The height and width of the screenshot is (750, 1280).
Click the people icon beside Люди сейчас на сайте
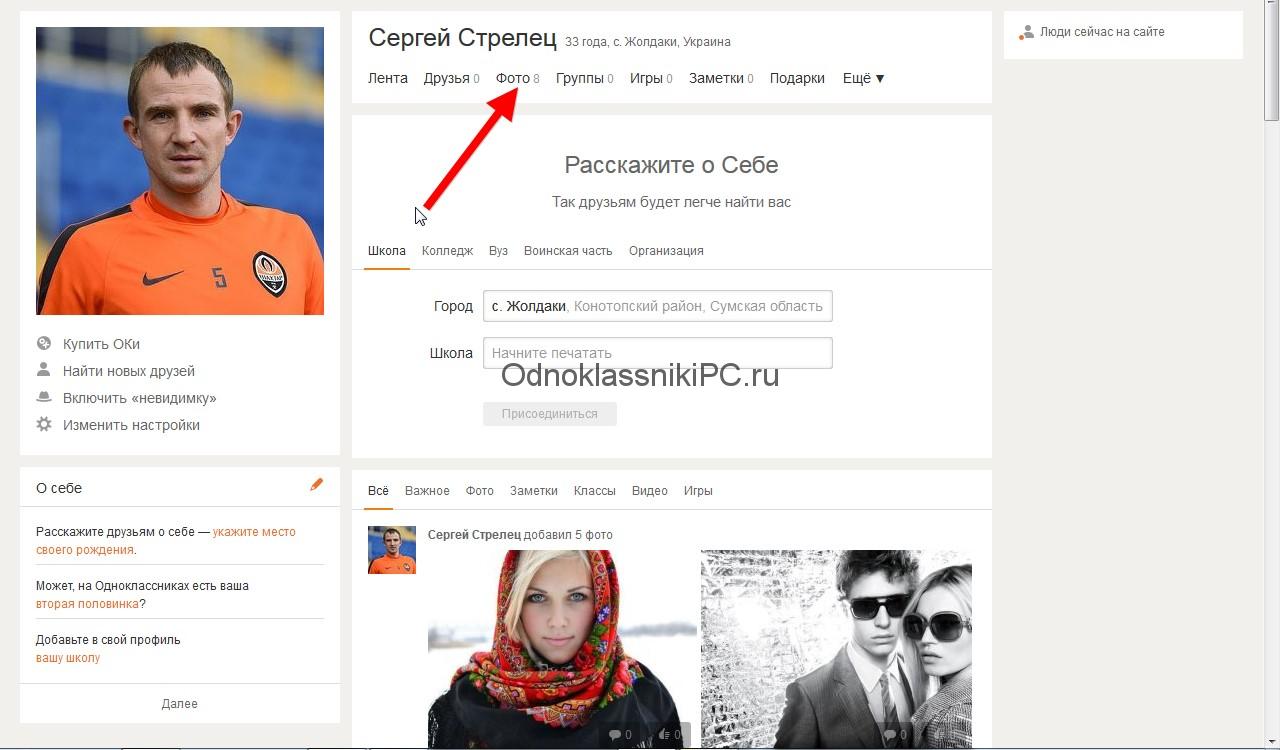1026,33
